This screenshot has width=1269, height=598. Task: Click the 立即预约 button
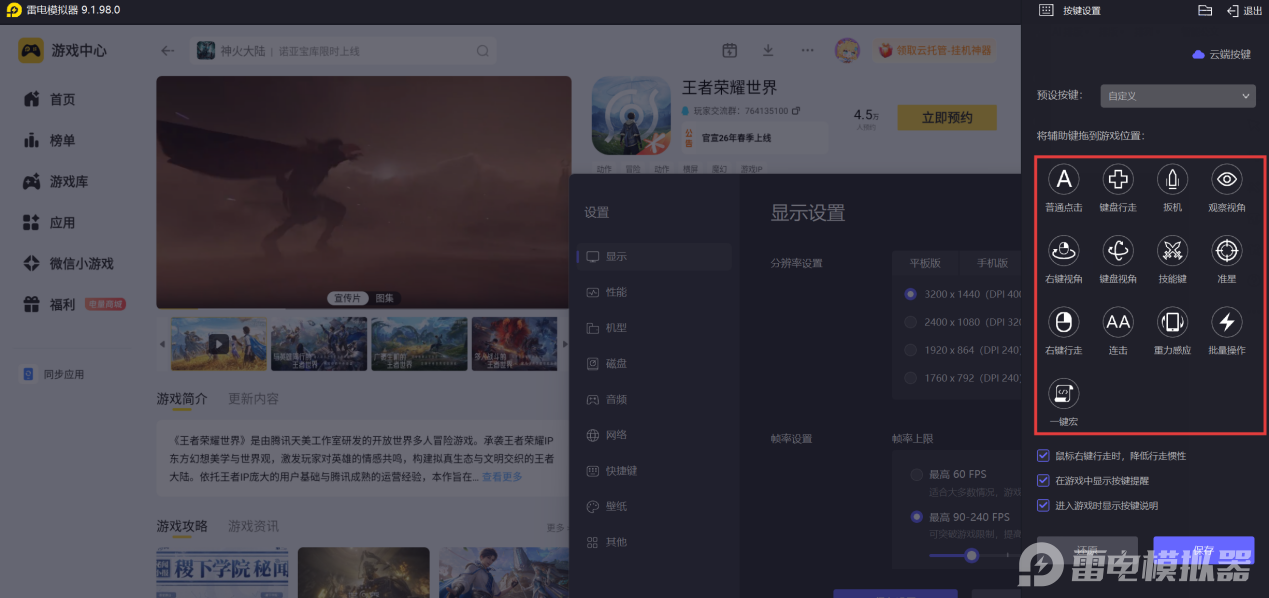[x=946, y=118]
